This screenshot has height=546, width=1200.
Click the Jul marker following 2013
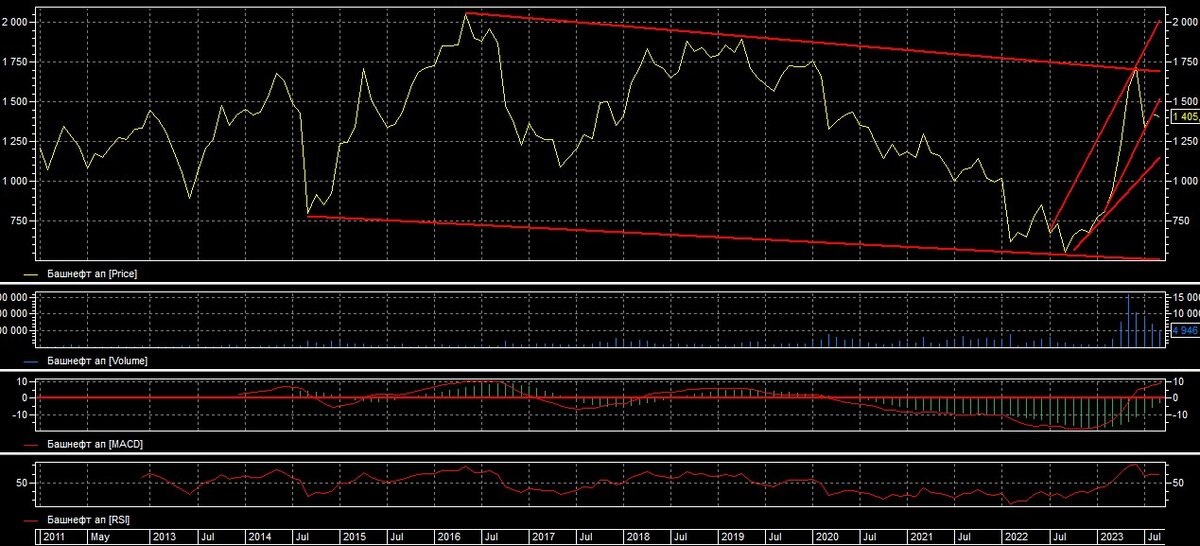pyautogui.click(x=207, y=538)
